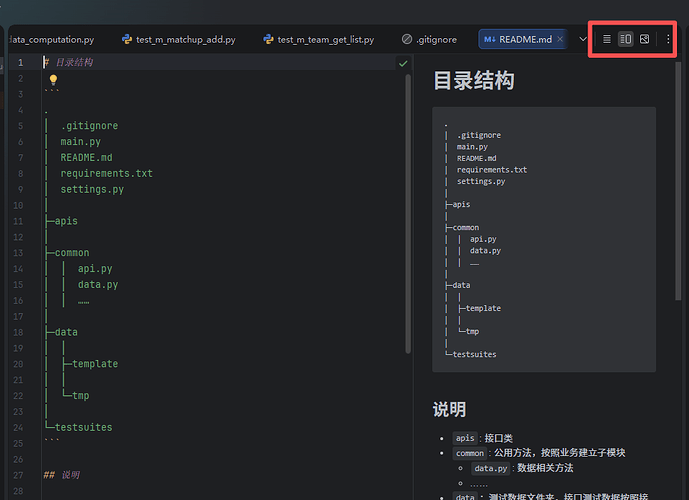Click the tmp entry in the editor
This screenshot has height=500, width=689.
(x=81, y=395)
